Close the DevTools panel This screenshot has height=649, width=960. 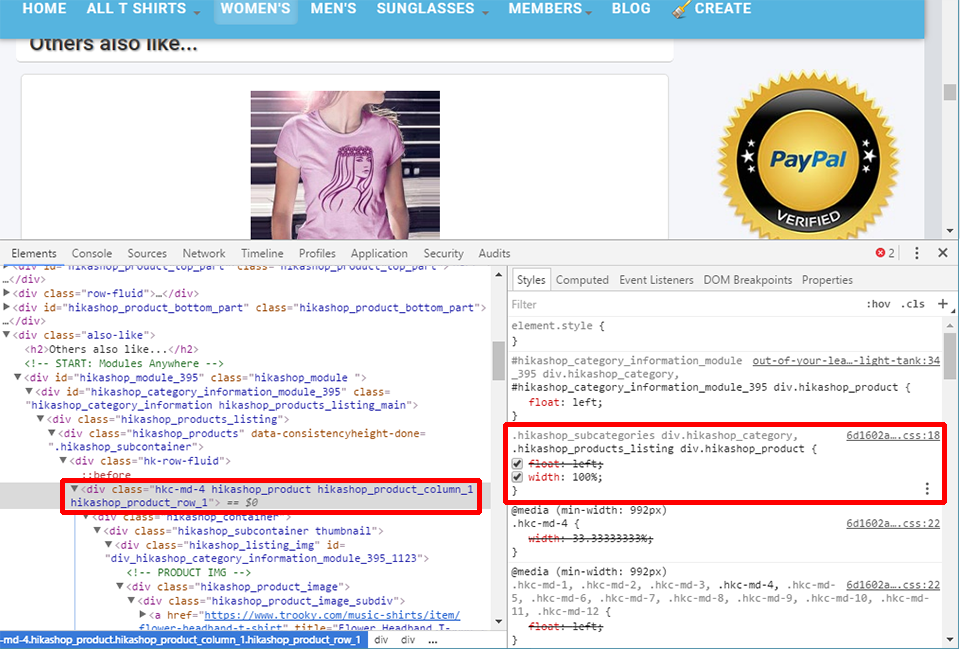coord(942,254)
